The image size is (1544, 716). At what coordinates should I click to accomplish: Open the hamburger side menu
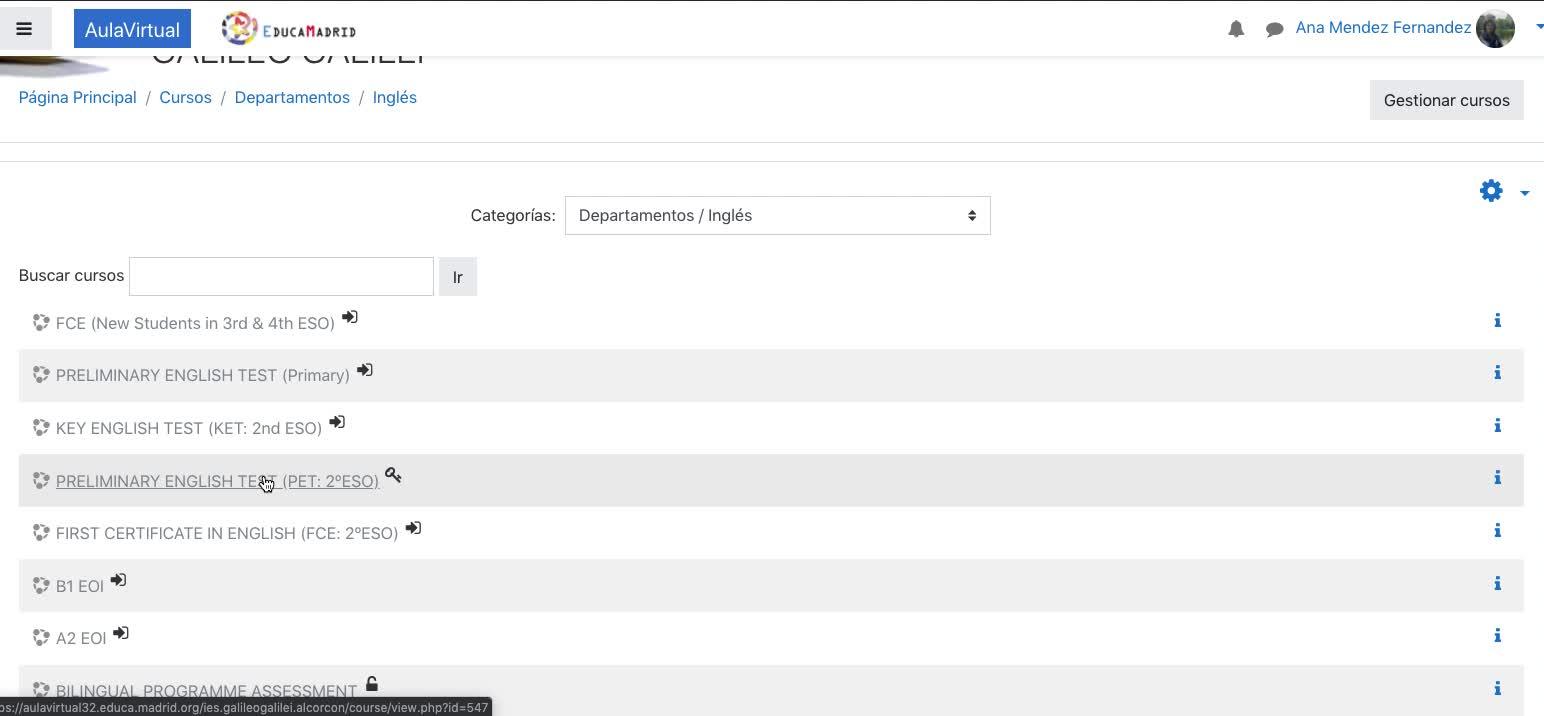pos(24,29)
